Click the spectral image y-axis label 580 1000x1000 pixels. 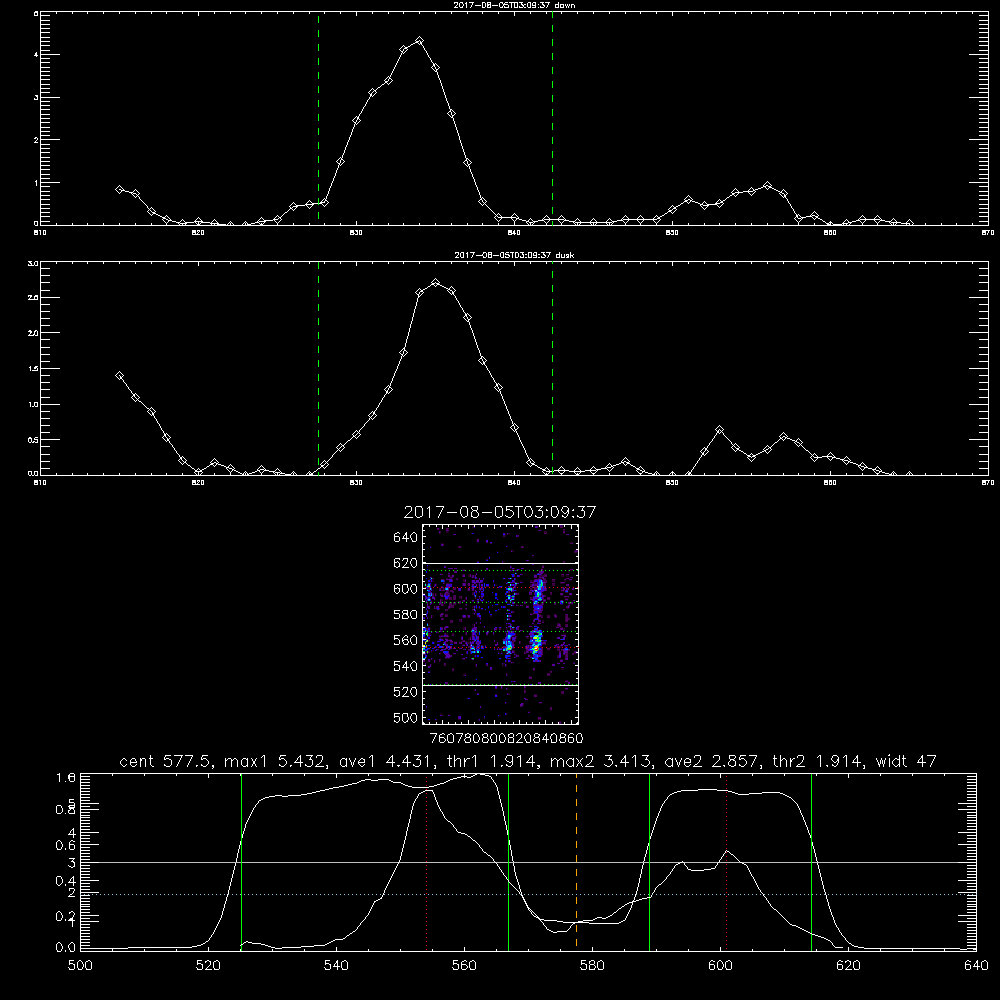point(406,615)
